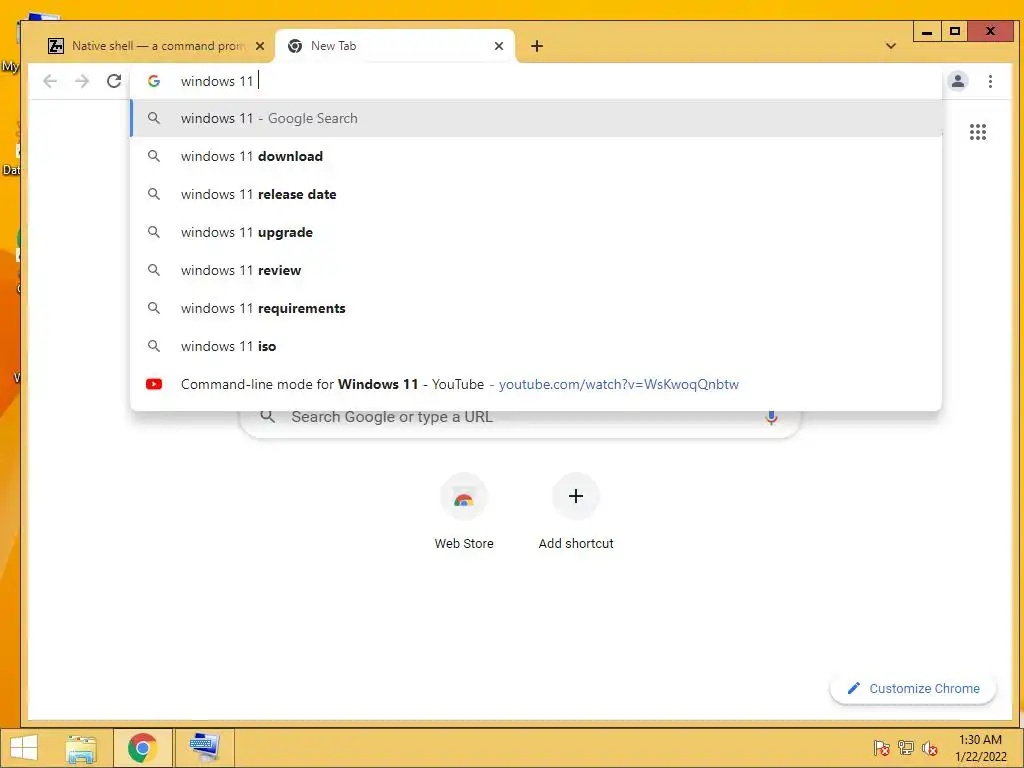Viewport: 1024px width, 768px height.
Task: Select 'windows 11 - Google Search' suggestion
Action: pyautogui.click(x=536, y=118)
